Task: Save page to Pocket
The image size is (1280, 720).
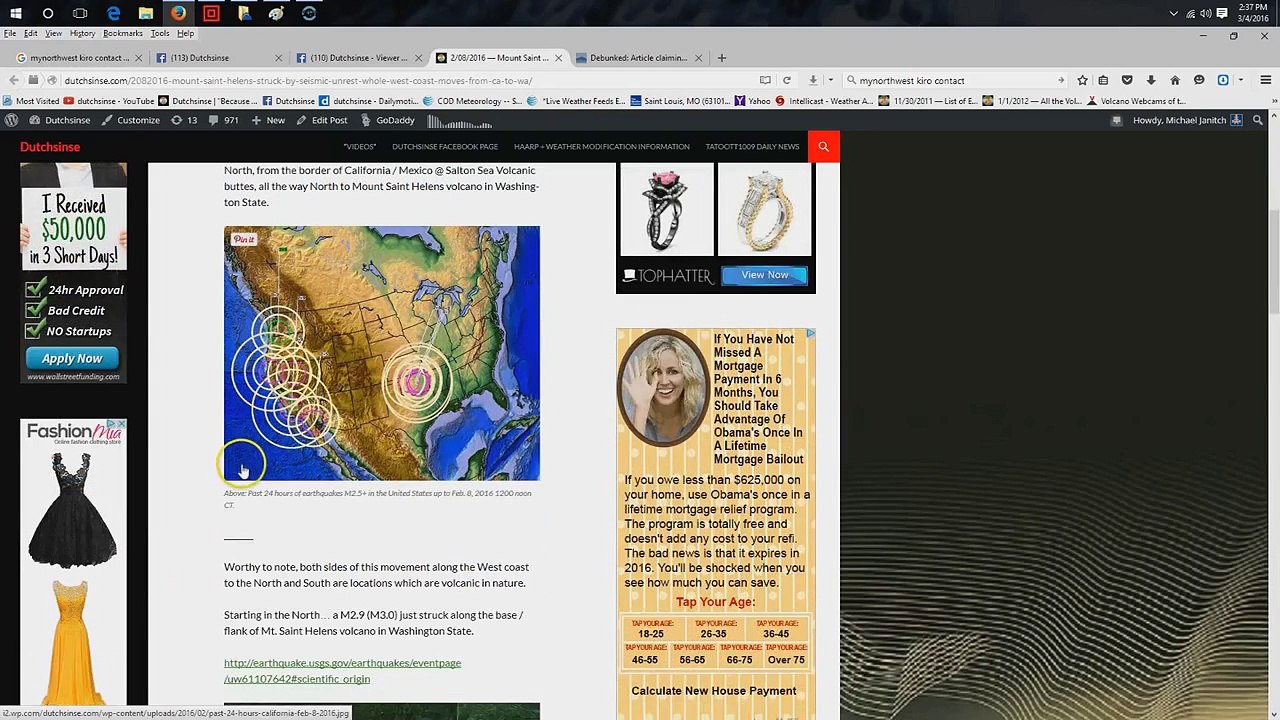Action: click(1127, 80)
